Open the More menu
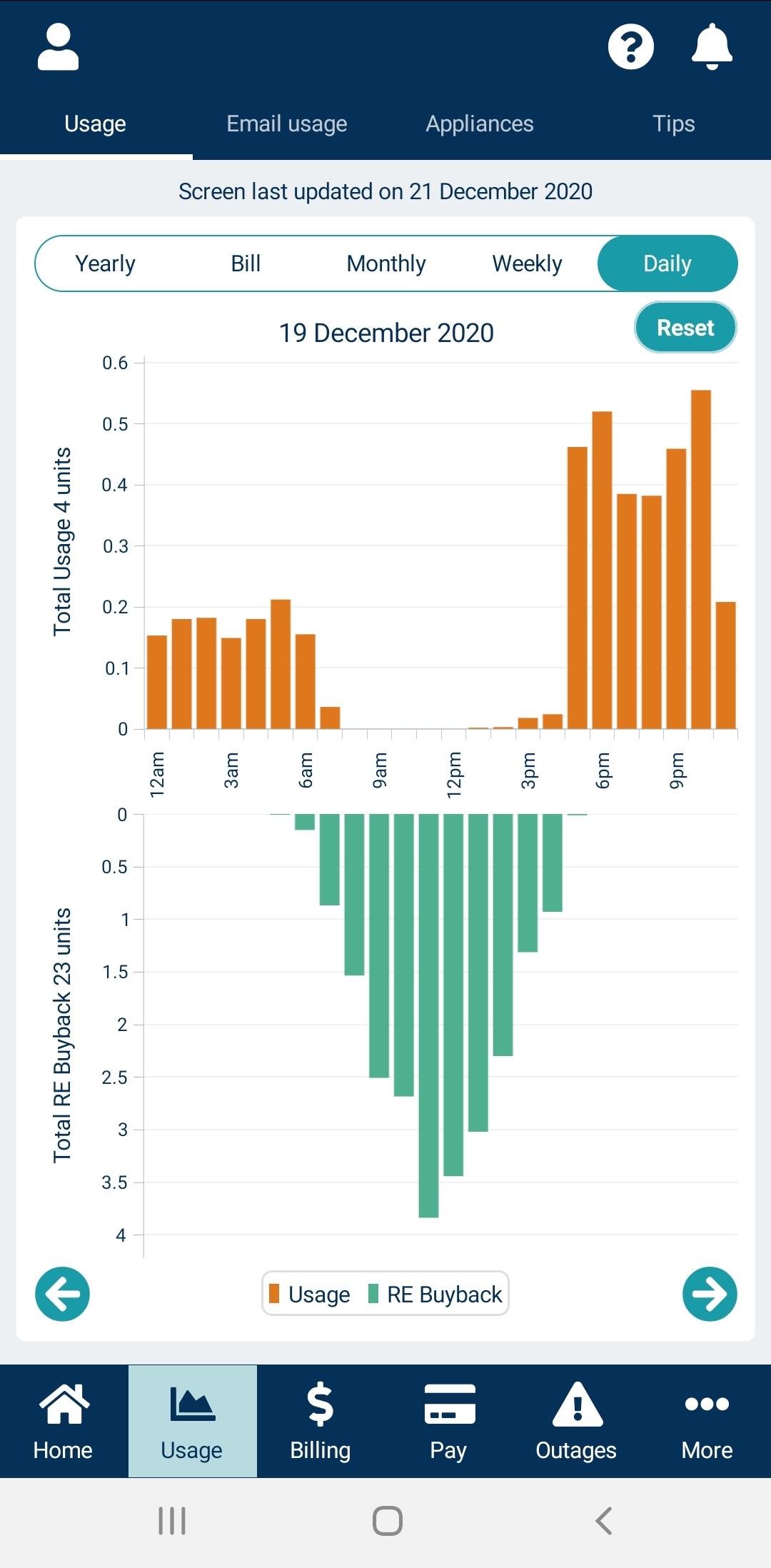 (707, 1421)
